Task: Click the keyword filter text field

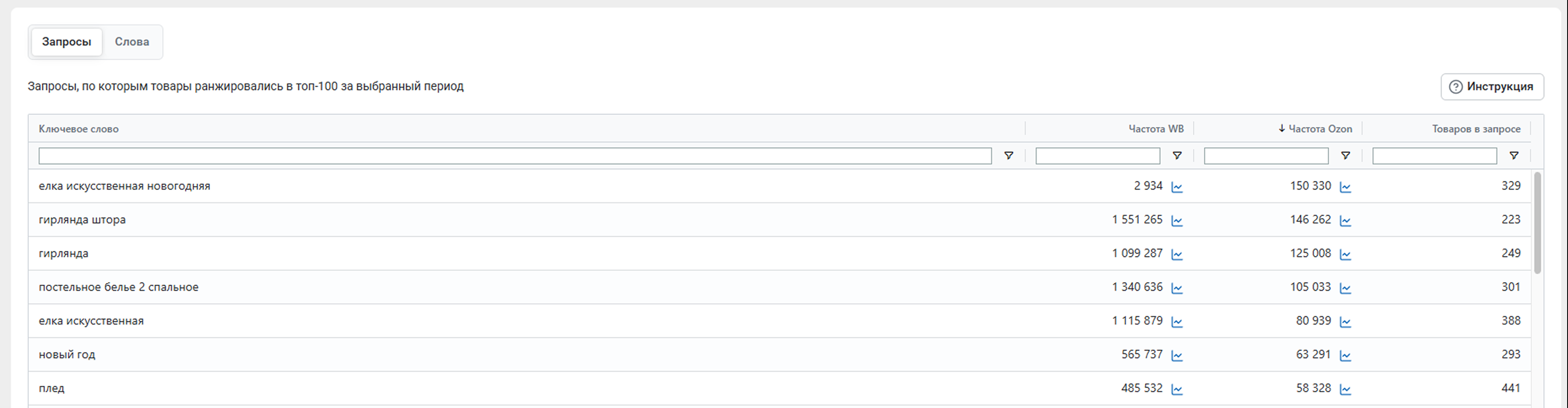Action: pyautogui.click(x=515, y=156)
